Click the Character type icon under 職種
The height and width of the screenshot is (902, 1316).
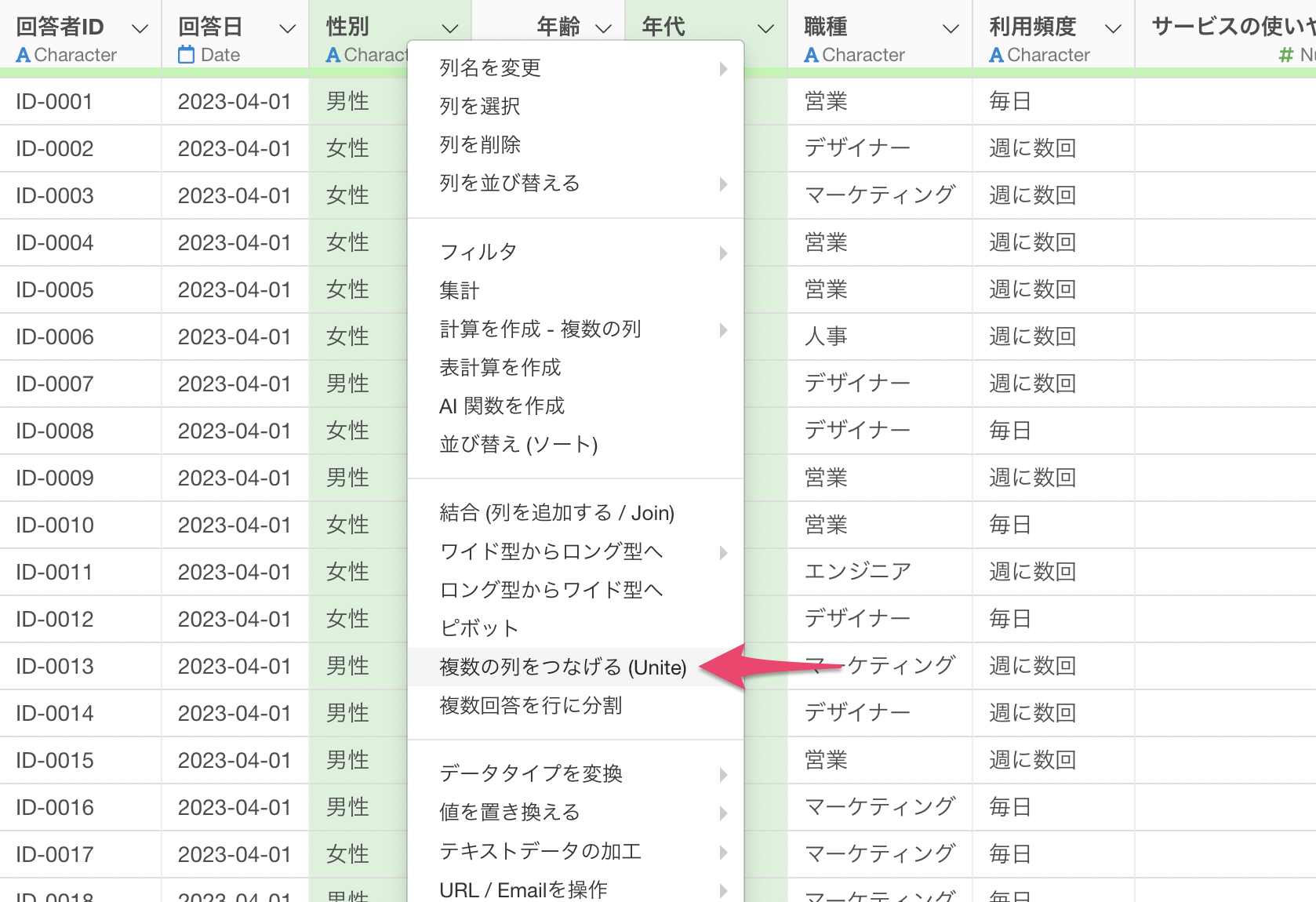(x=812, y=56)
